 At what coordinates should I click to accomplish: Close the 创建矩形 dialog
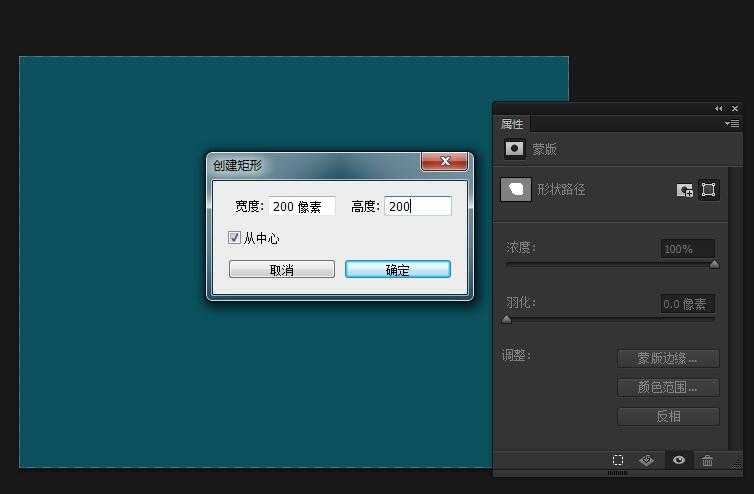(444, 161)
